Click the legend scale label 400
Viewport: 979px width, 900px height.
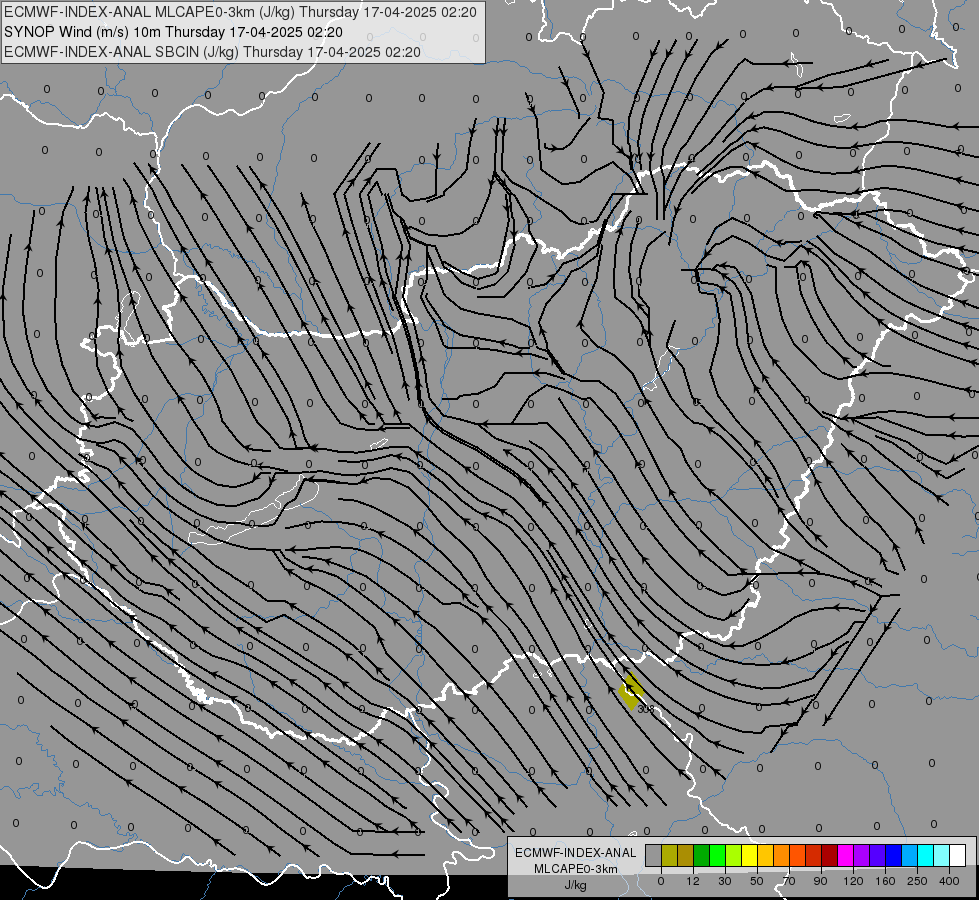click(x=949, y=881)
